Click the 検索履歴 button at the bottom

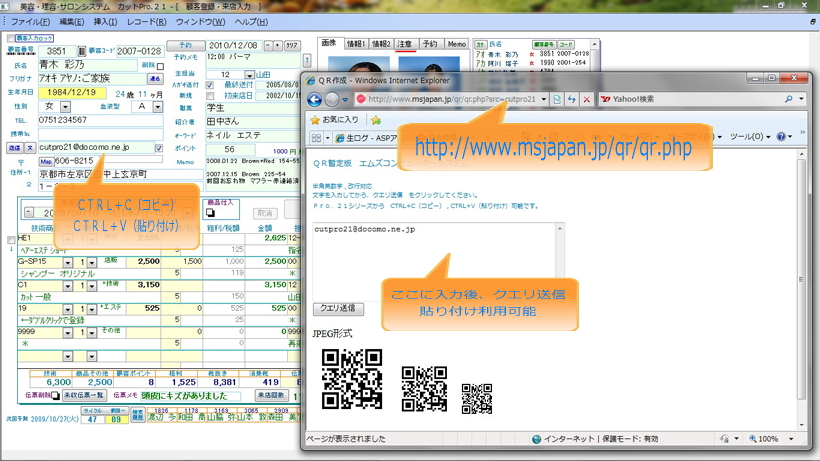coord(137,415)
